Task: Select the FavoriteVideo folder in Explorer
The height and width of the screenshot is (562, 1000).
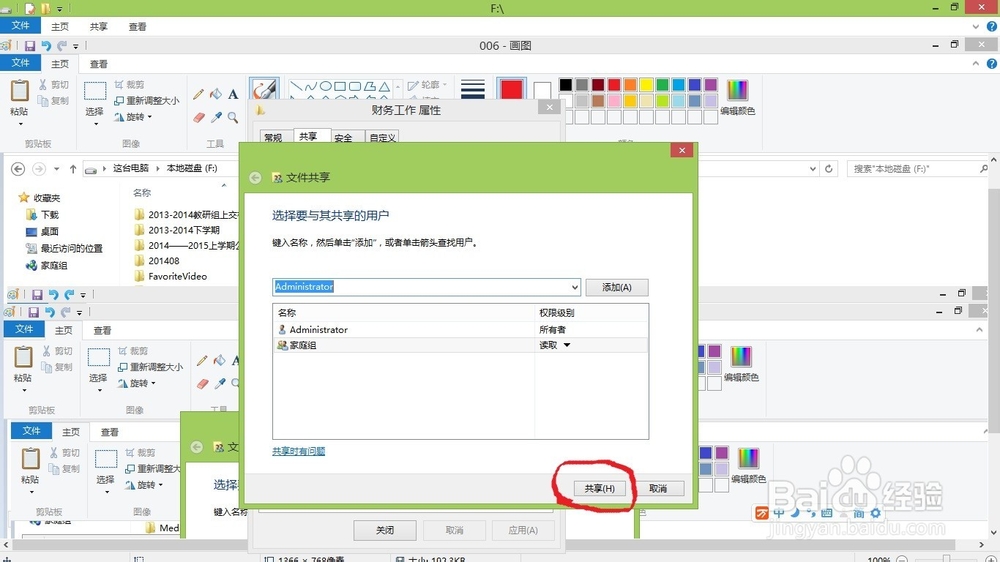Action: (x=171, y=276)
